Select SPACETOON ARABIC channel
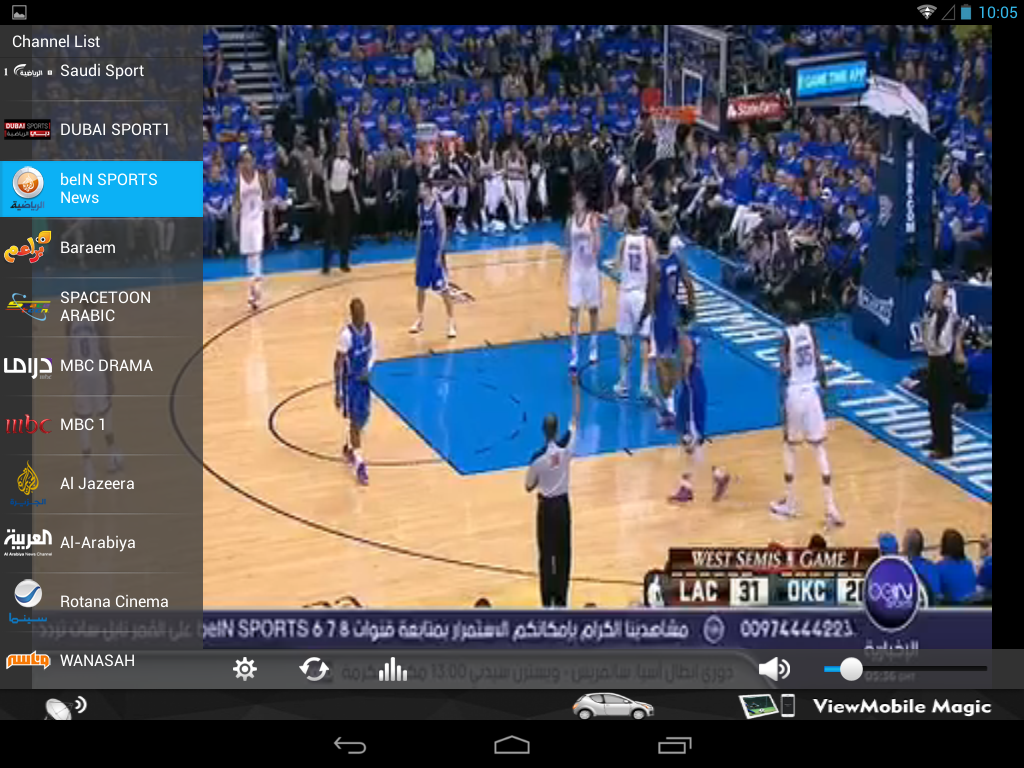 click(x=101, y=306)
